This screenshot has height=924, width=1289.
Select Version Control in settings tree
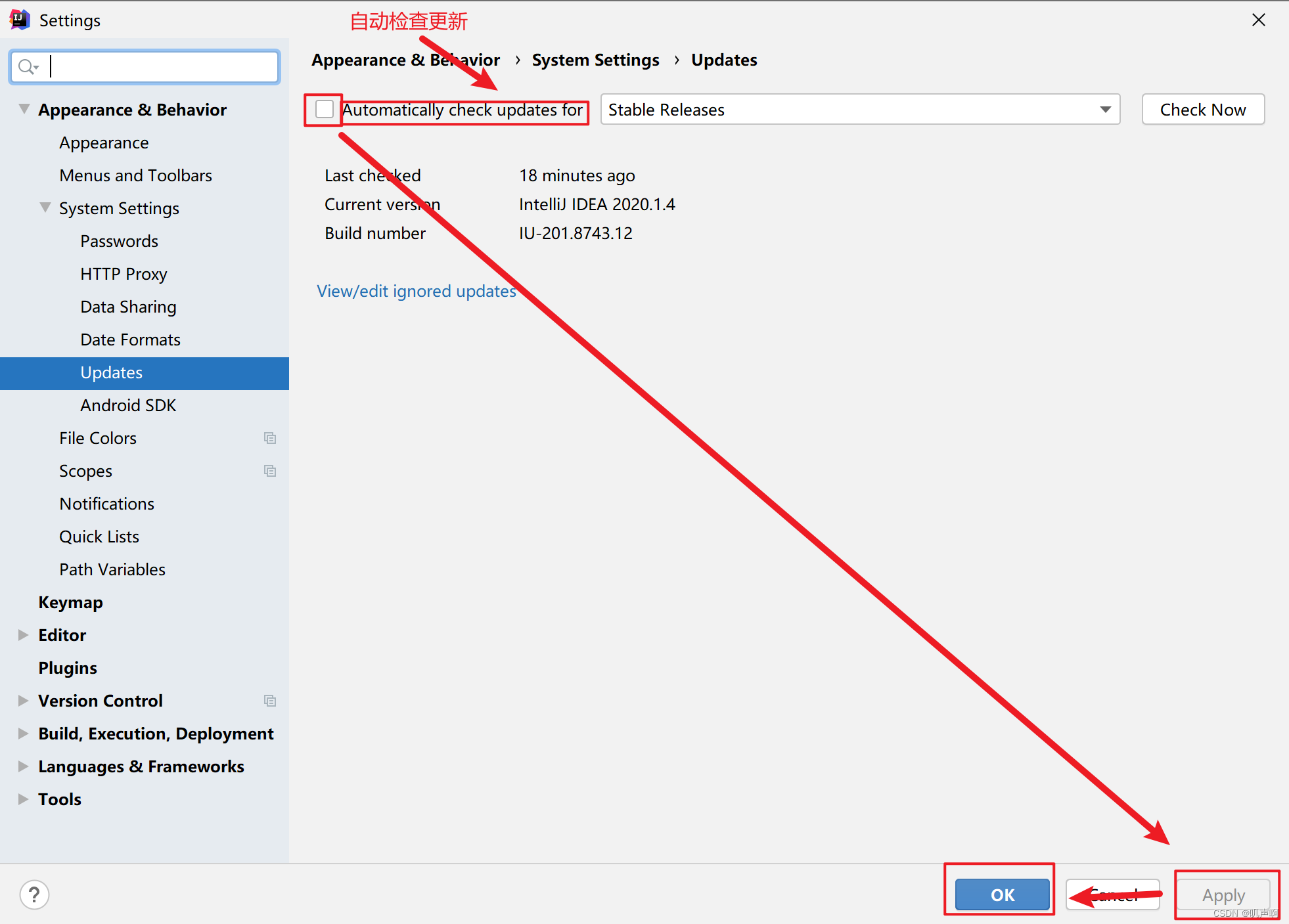pyautogui.click(x=101, y=701)
